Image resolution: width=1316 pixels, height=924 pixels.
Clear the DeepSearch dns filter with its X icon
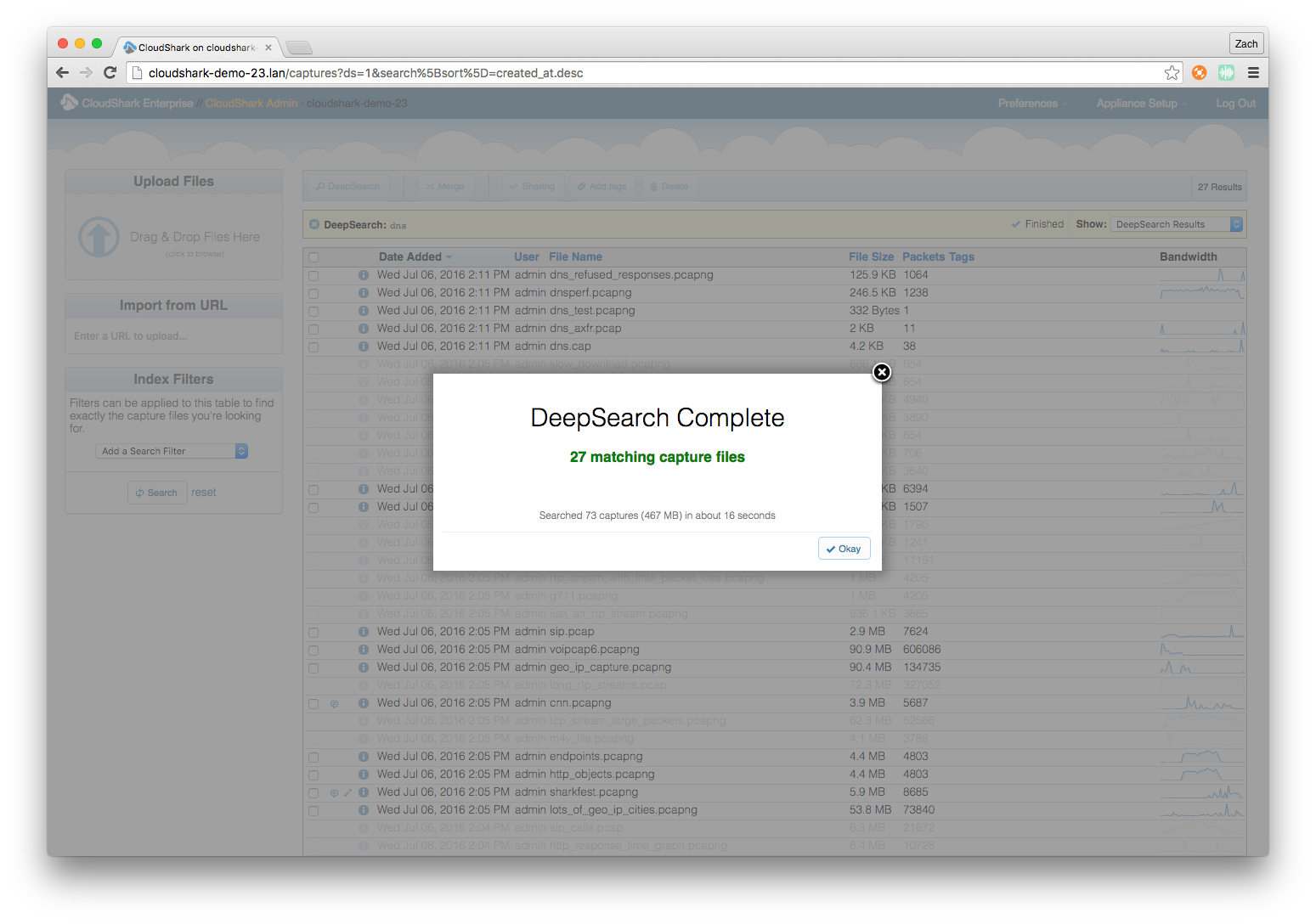(314, 225)
